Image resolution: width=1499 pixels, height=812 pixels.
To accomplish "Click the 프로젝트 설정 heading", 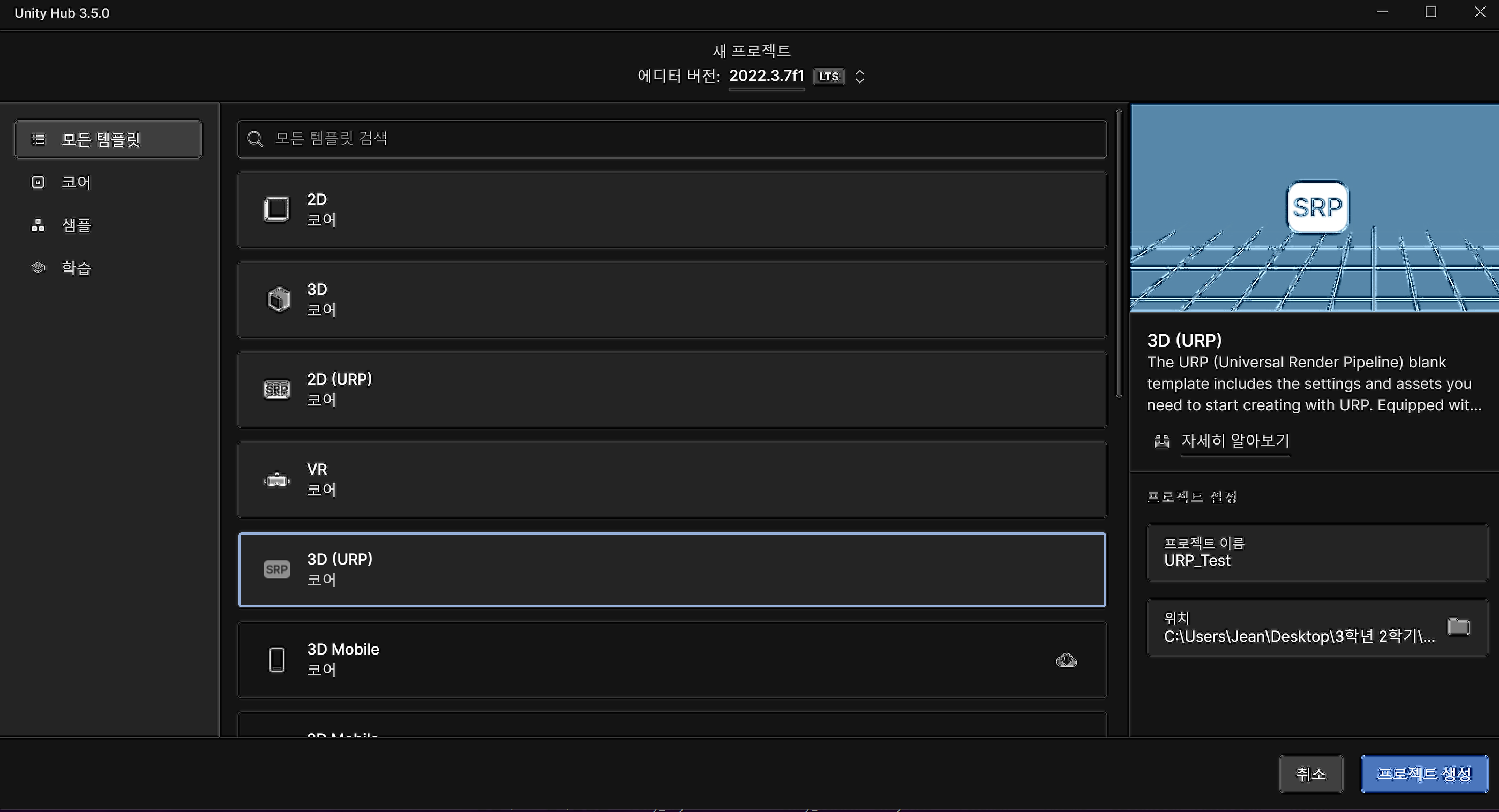I will point(1191,497).
